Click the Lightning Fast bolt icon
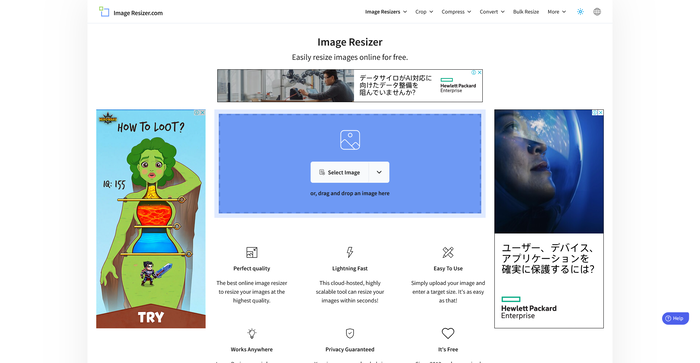Image resolution: width=700 pixels, height=363 pixels. coord(350,252)
